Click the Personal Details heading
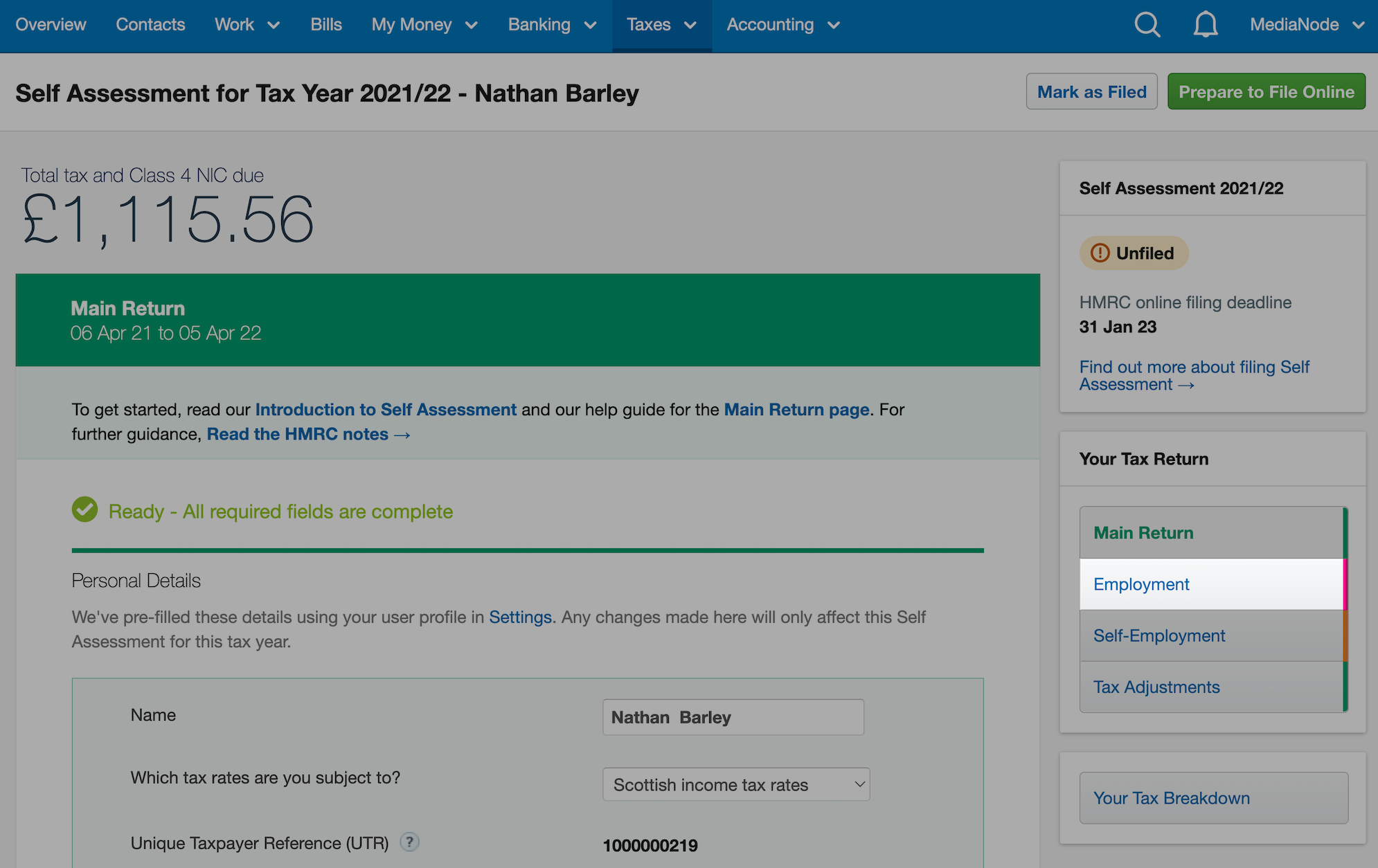The height and width of the screenshot is (868, 1378). coord(136,580)
